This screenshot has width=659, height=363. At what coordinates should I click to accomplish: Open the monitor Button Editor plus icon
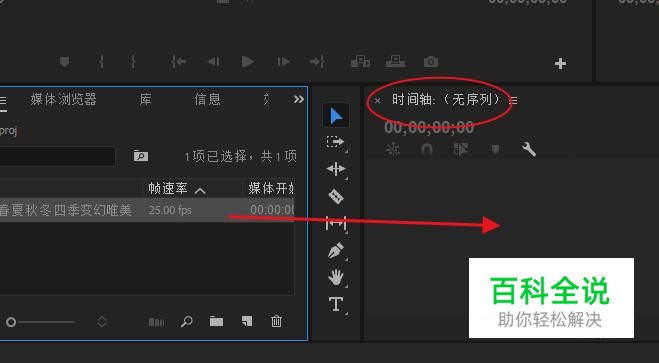coord(560,63)
